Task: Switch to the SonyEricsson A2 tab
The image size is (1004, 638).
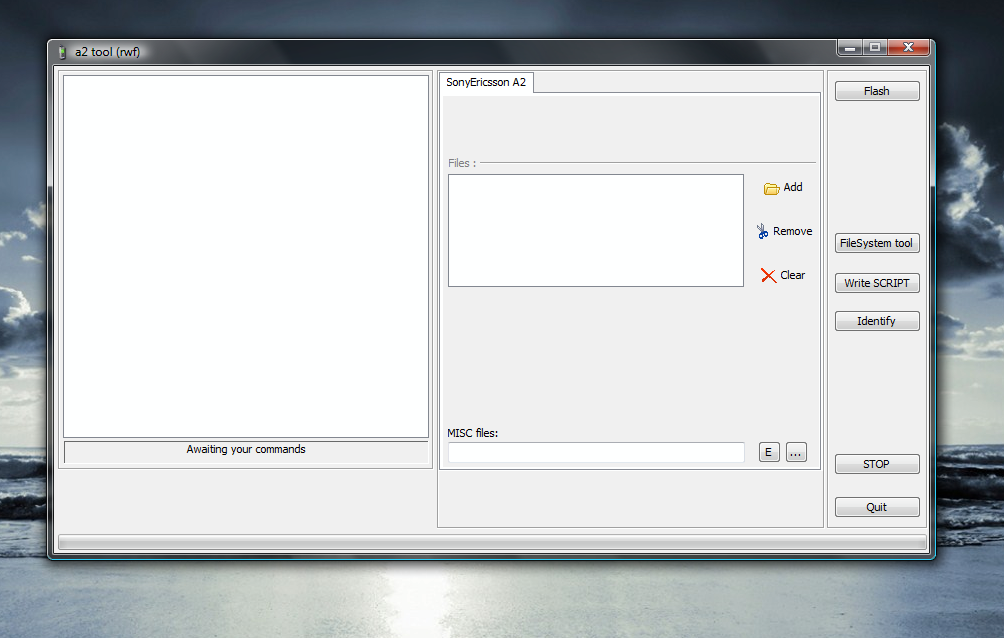Action: [486, 83]
